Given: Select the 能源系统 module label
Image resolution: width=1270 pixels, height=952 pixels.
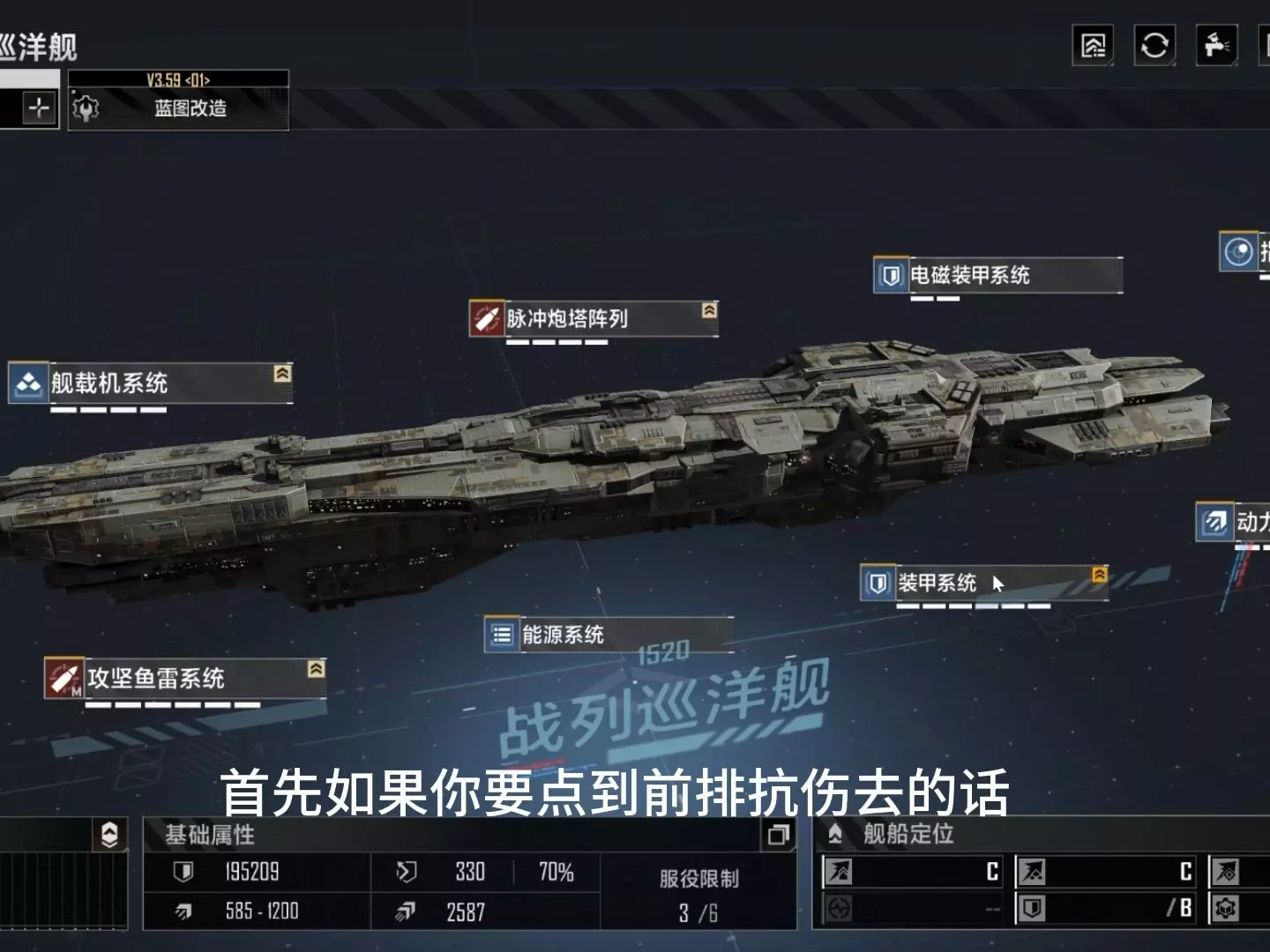Looking at the screenshot, I should (x=563, y=635).
